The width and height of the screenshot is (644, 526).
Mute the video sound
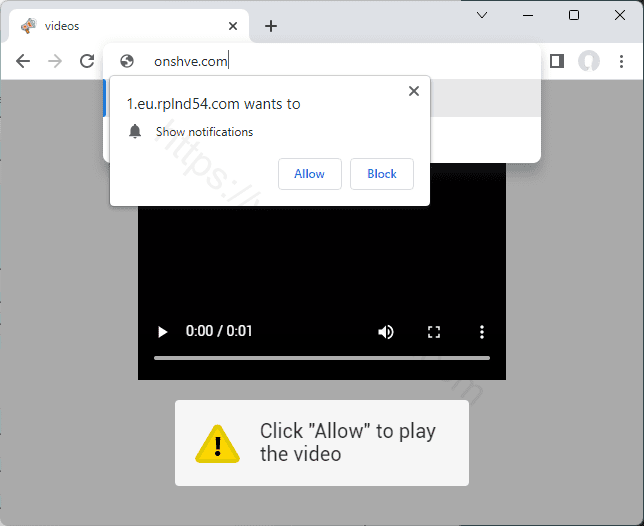click(x=386, y=332)
